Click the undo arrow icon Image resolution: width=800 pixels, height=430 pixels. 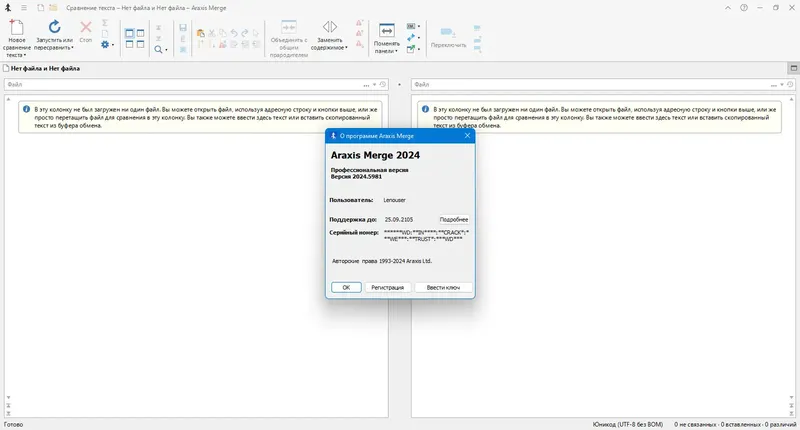[234, 33]
